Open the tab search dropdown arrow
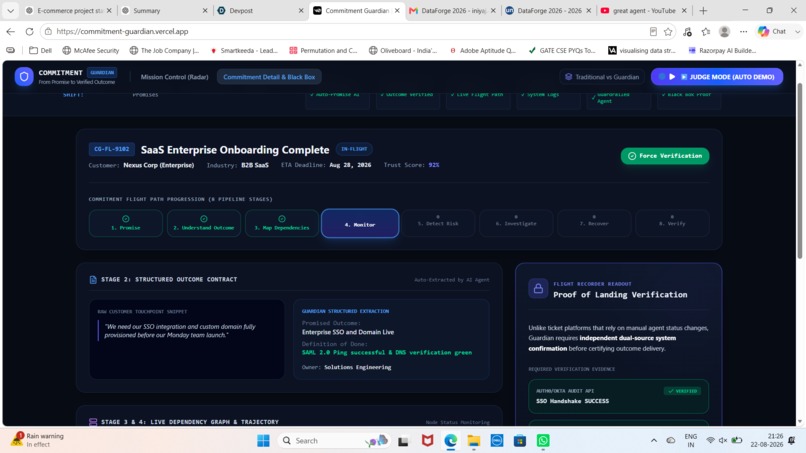Image resolution: width=806 pixels, height=453 pixels. point(10,10)
